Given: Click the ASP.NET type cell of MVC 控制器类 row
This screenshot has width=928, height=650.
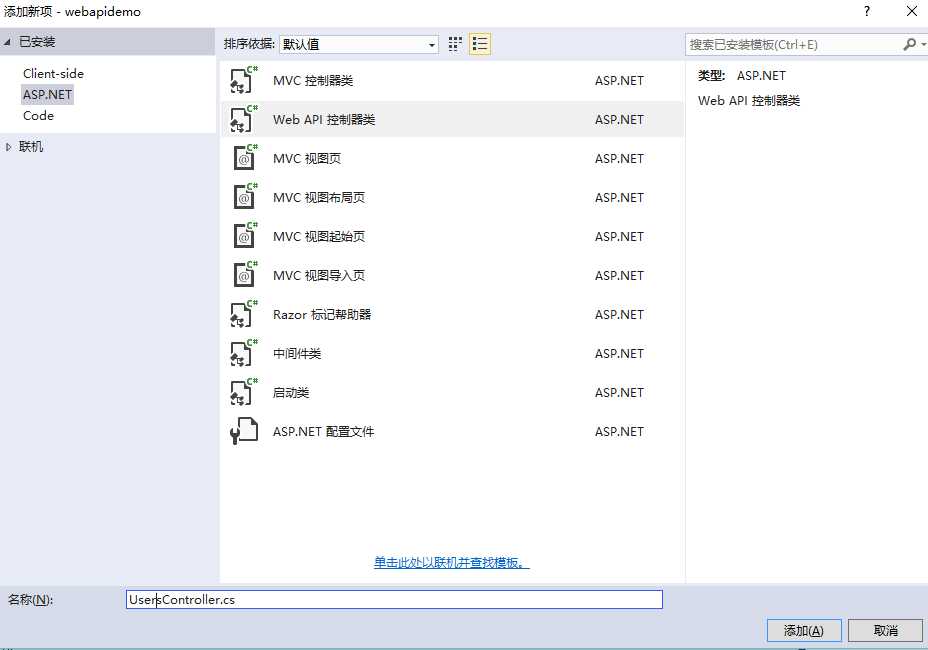Looking at the screenshot, I should (619, 81).
